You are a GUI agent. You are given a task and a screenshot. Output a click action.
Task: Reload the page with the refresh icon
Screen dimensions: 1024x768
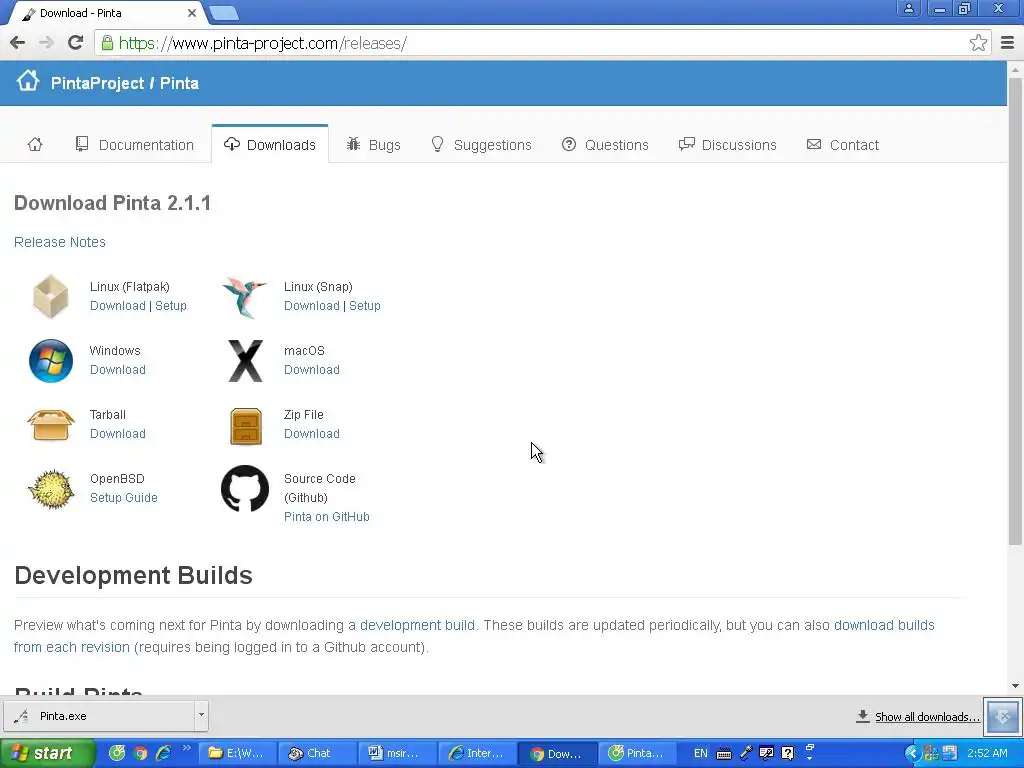click(75, 42)
